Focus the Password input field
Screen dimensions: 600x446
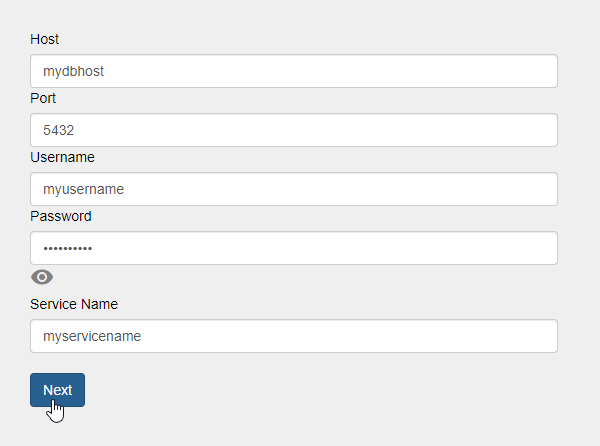293,248
